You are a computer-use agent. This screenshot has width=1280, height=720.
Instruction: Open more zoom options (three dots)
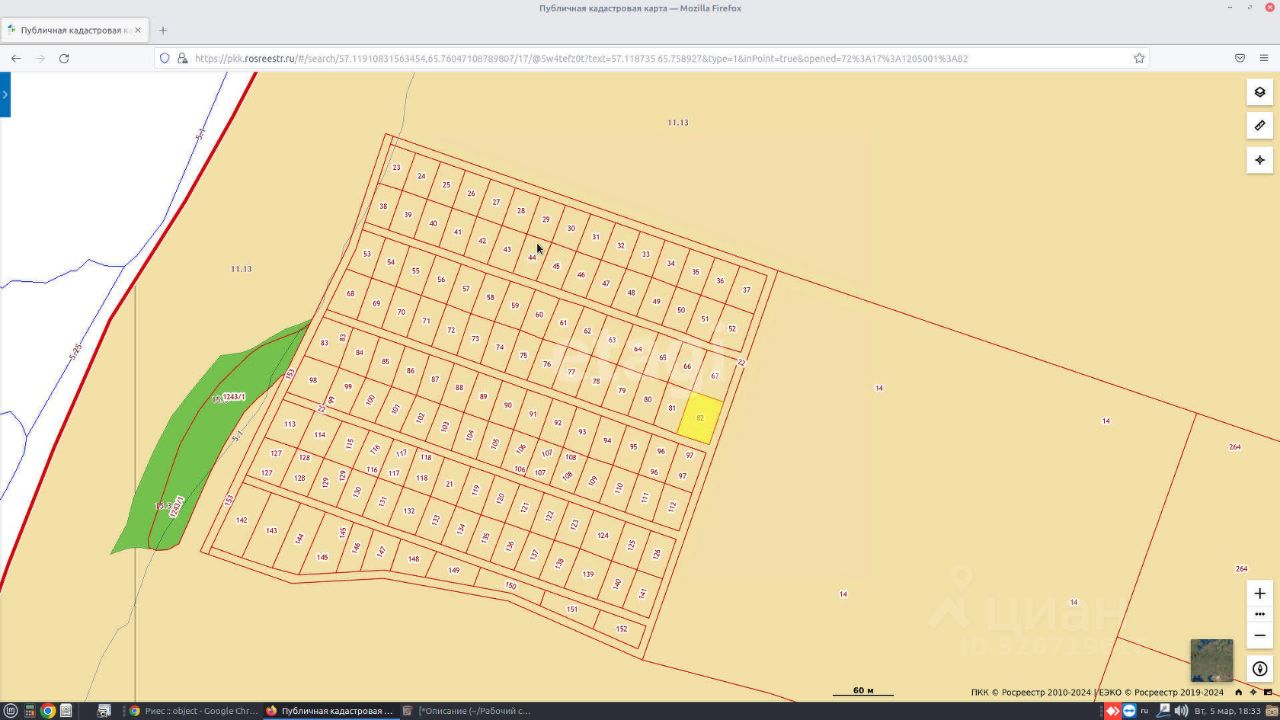(x=1259, y=614)
